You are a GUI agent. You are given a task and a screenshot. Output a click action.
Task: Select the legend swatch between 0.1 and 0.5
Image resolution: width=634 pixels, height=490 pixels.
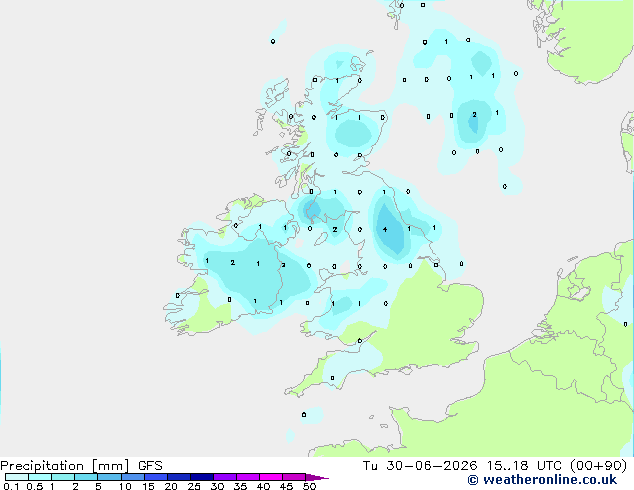point(17,477)
